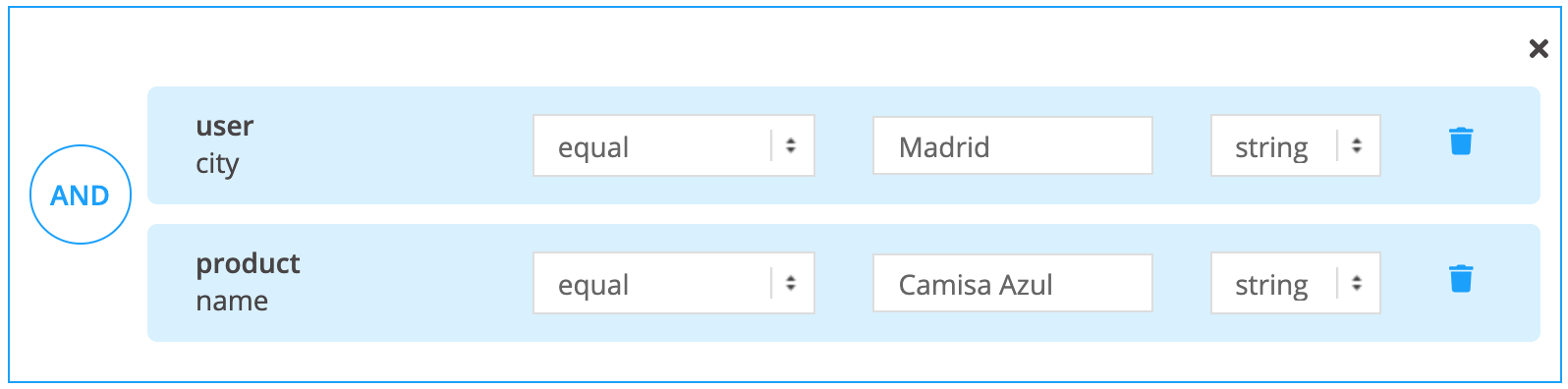Screen dimensions: 1568x389
Task: Select the name attribute label under product
Action: 232,302
